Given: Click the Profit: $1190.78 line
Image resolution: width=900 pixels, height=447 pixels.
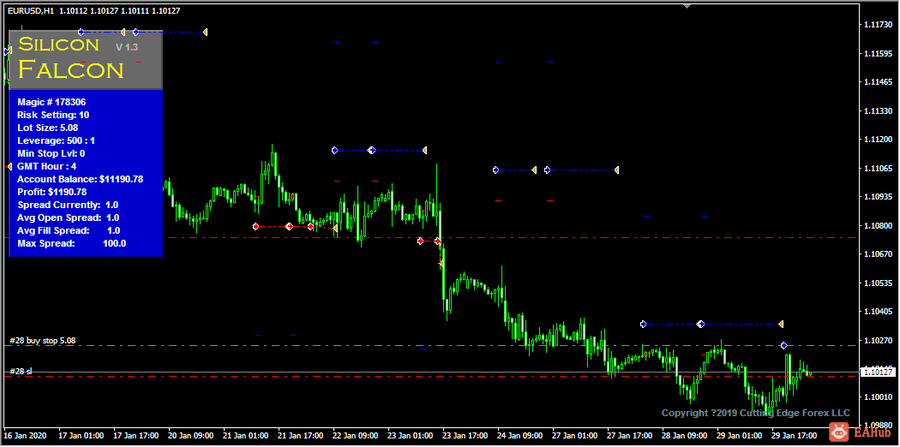Looking at the screenshot, I should tap(52, 192).
